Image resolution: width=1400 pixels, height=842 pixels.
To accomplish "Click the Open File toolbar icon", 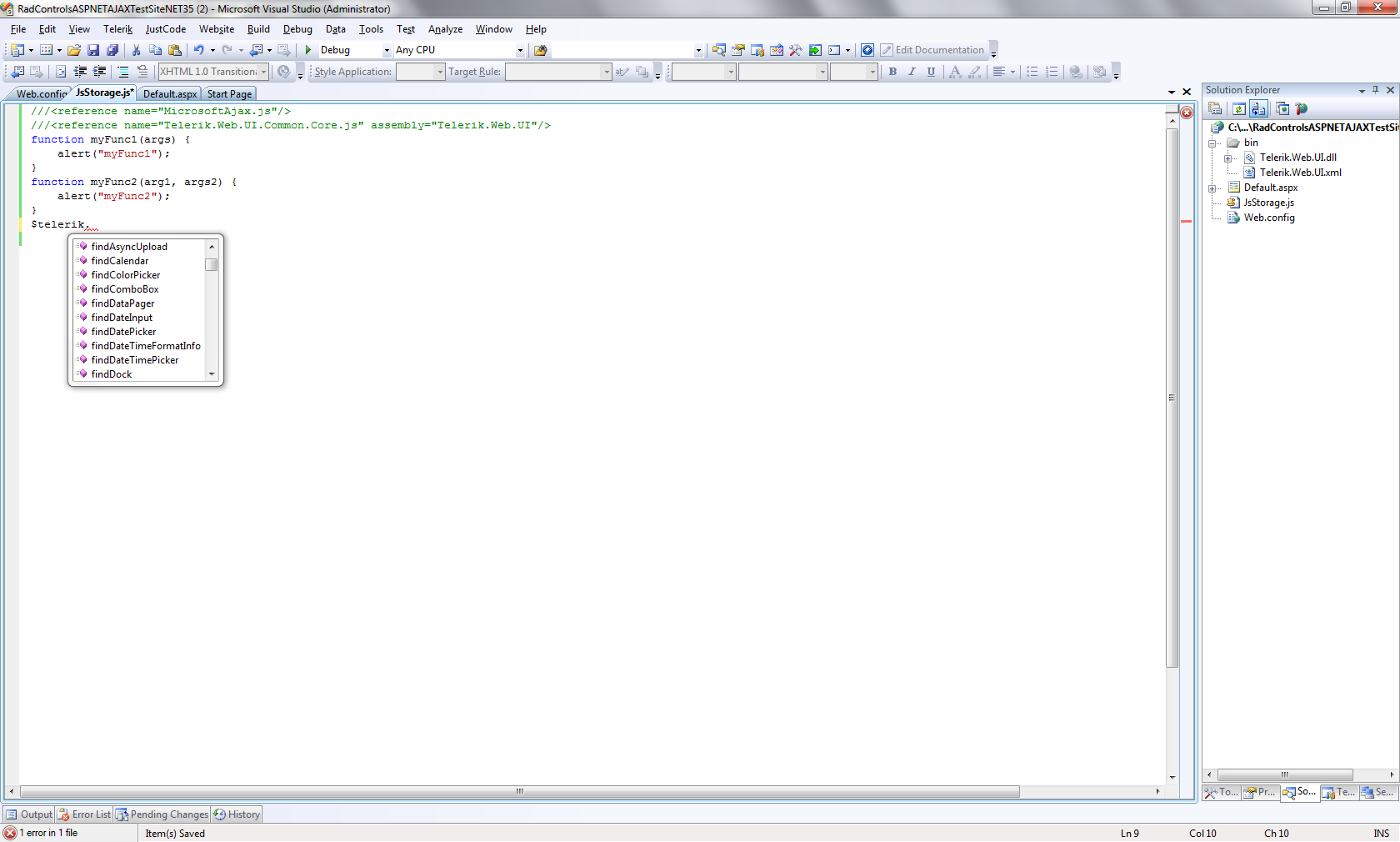I will 74,50.
